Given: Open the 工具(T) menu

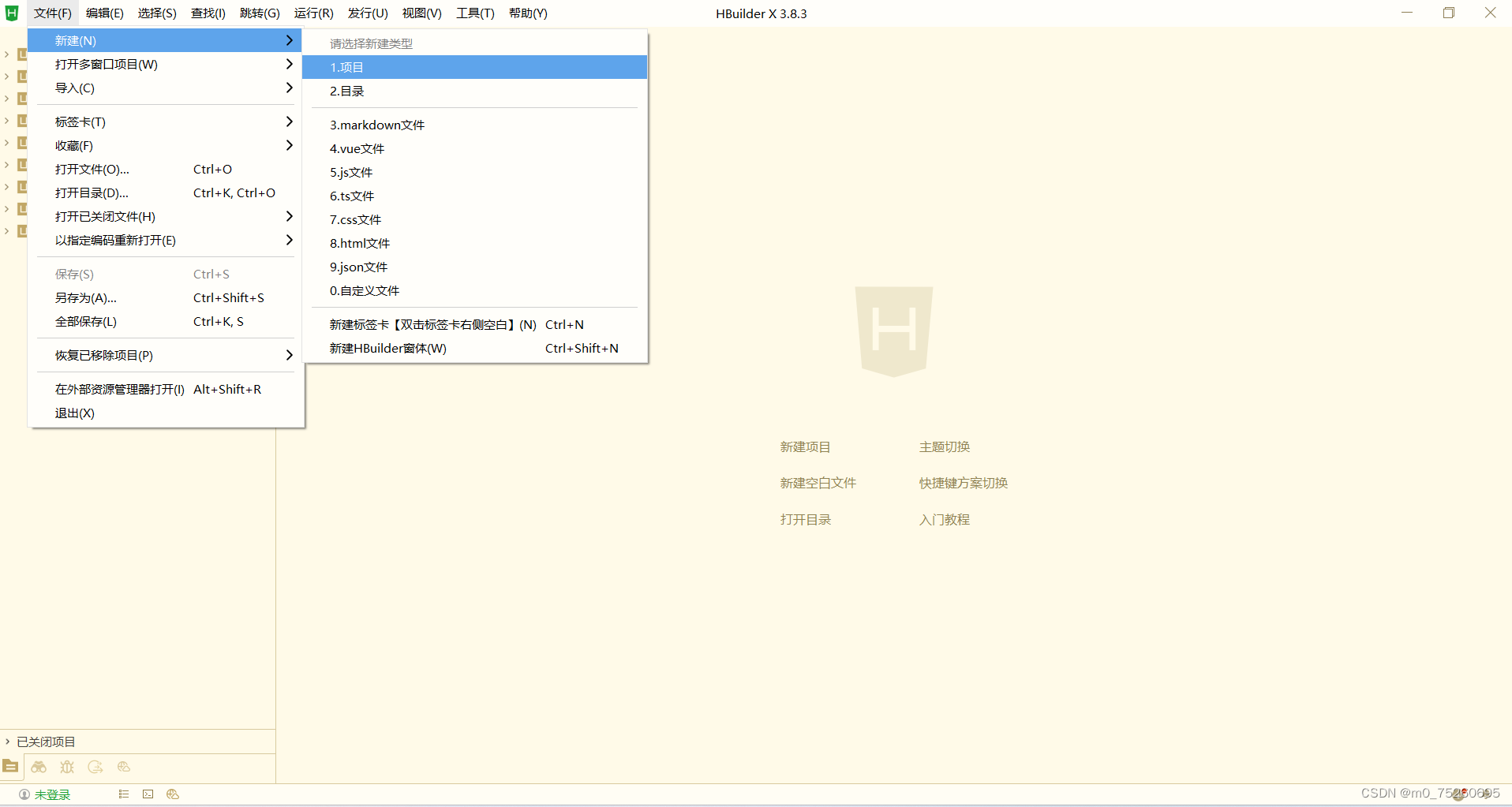Looking at the screenshot, I should 475,13.
